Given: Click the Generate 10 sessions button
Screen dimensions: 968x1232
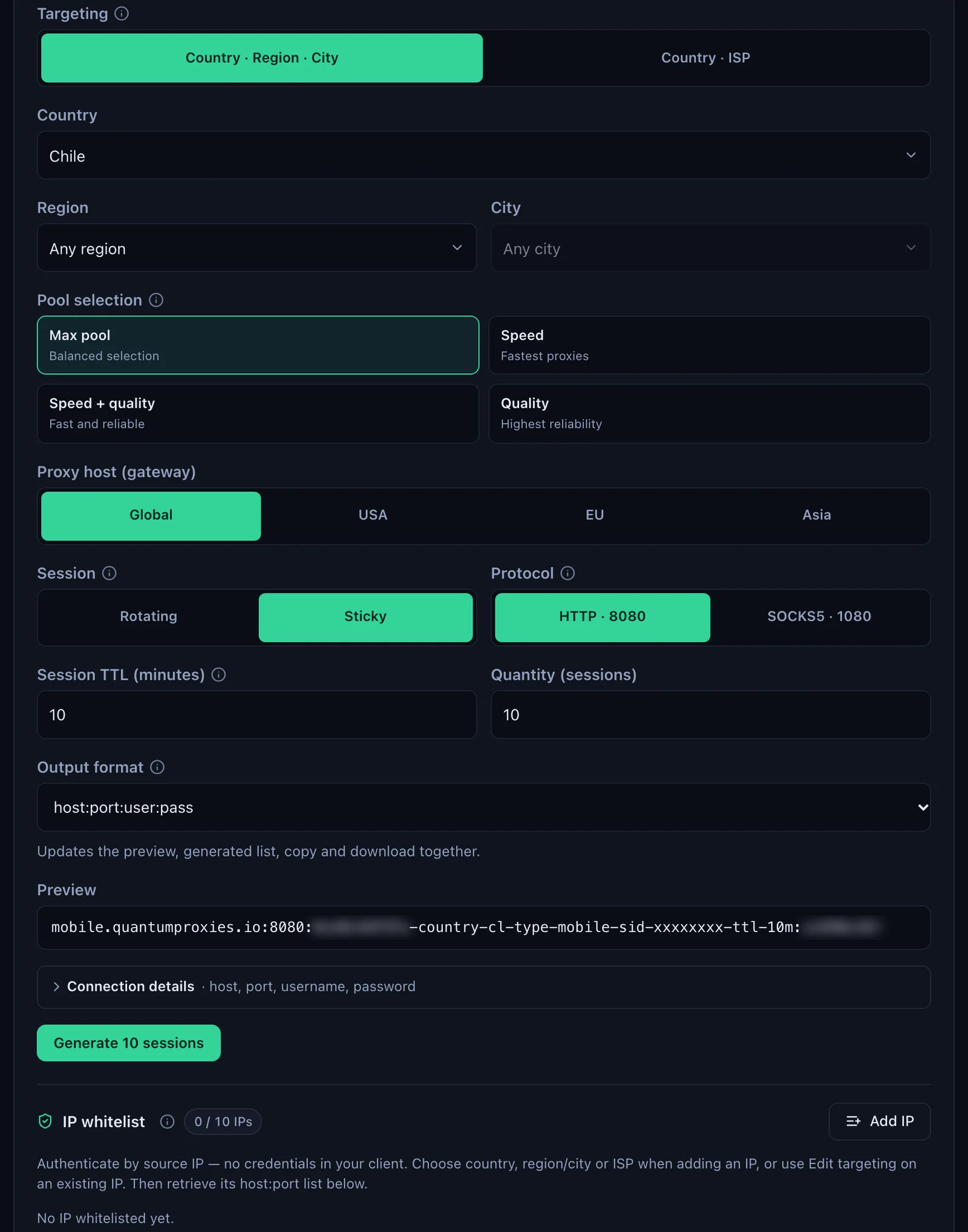Looking at the screenshot, I should [x=129, y=1043].
